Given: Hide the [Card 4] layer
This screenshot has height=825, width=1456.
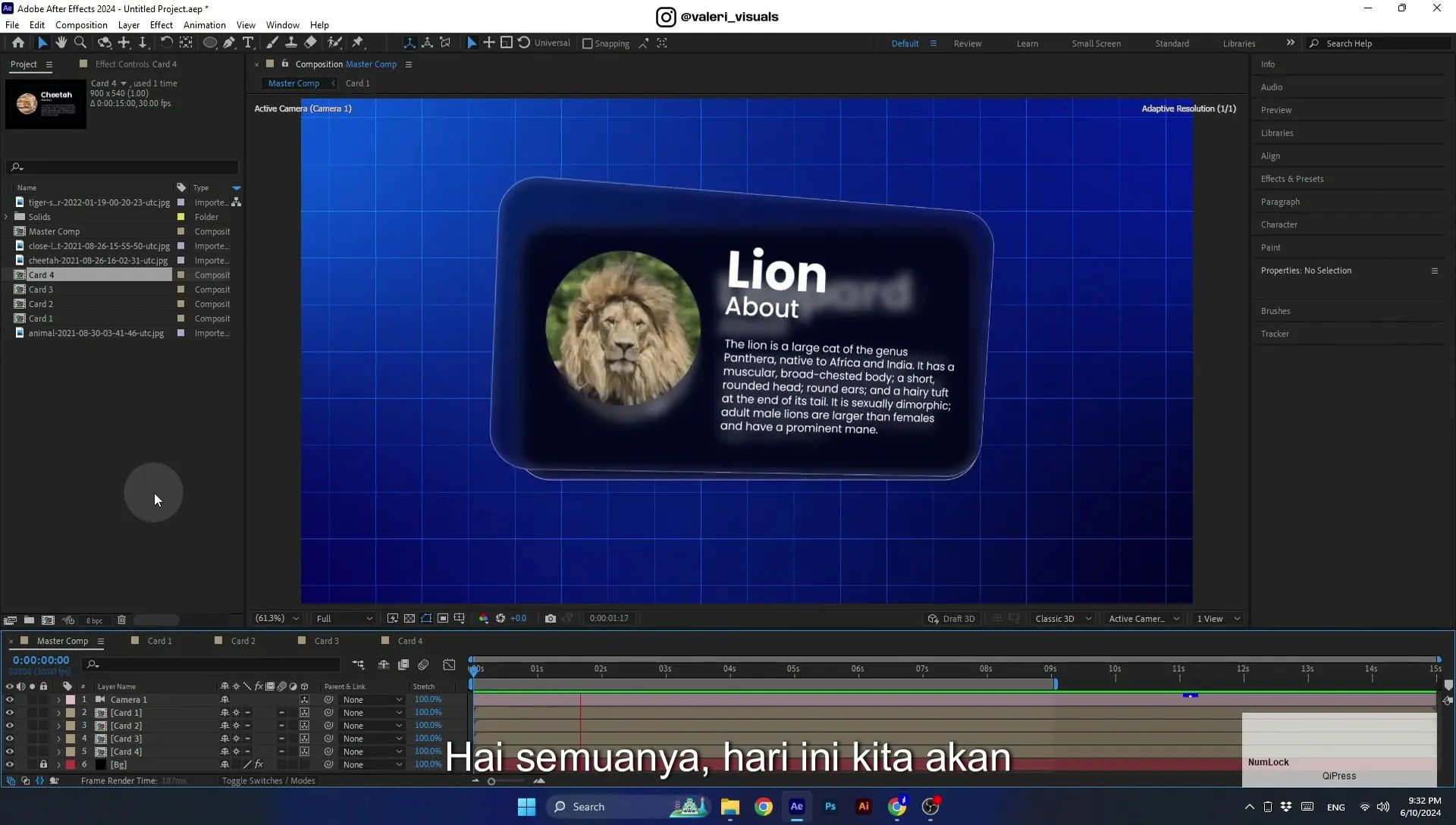Looking at the screenshot, I should pos(9,751).
